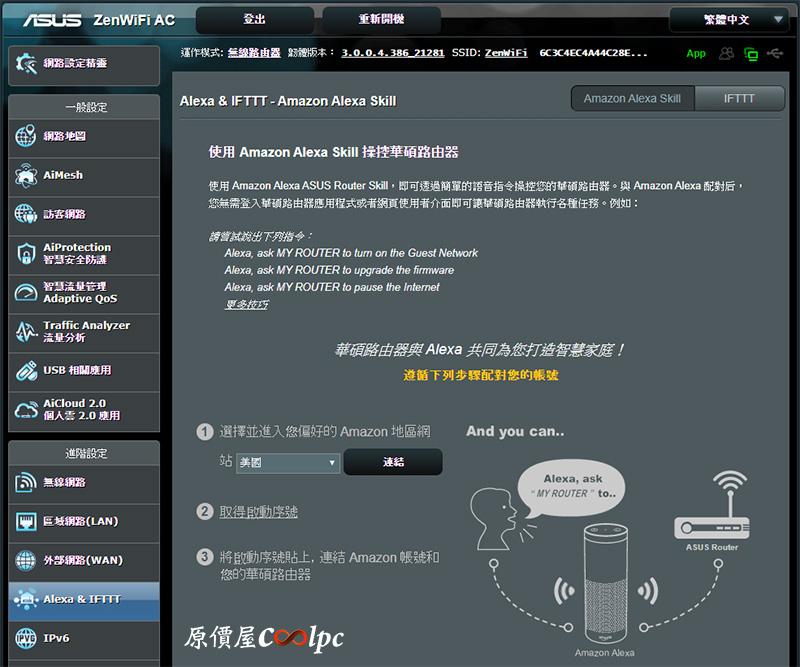
Task: Open the AiMesh icon
Action: point(26,176)
